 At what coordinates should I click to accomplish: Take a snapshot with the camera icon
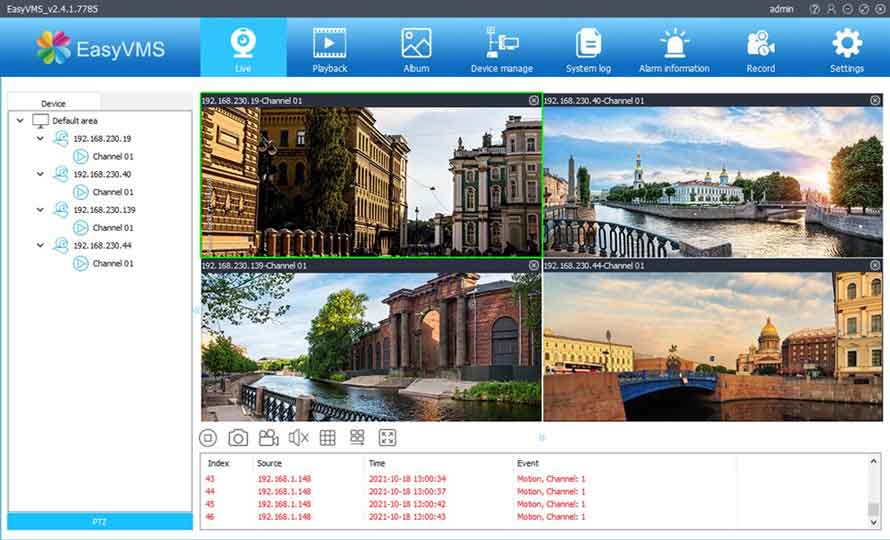(x=238, y=438)
